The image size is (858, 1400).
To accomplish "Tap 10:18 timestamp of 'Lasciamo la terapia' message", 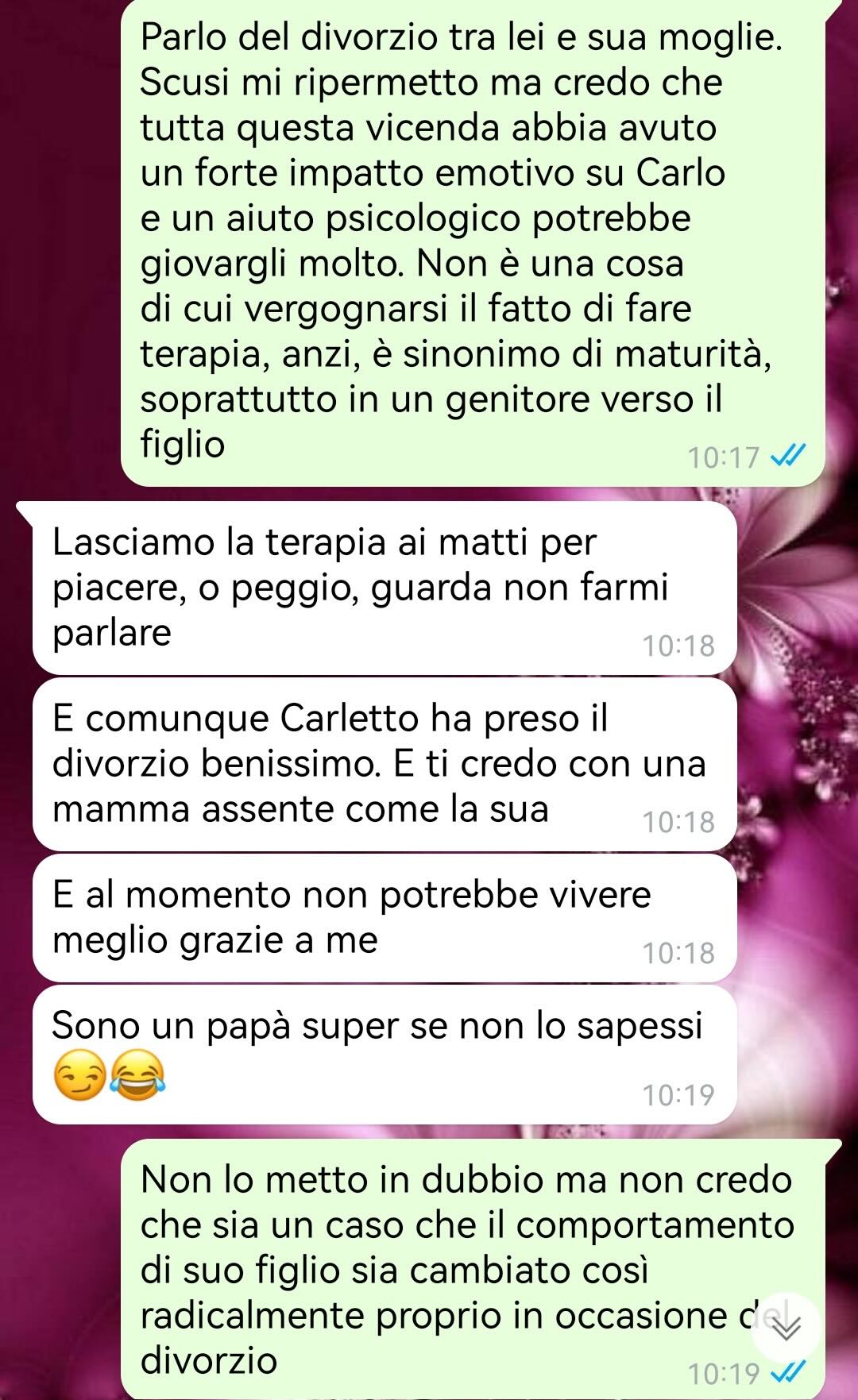I will pyautogui.click(x=678, y=646).
